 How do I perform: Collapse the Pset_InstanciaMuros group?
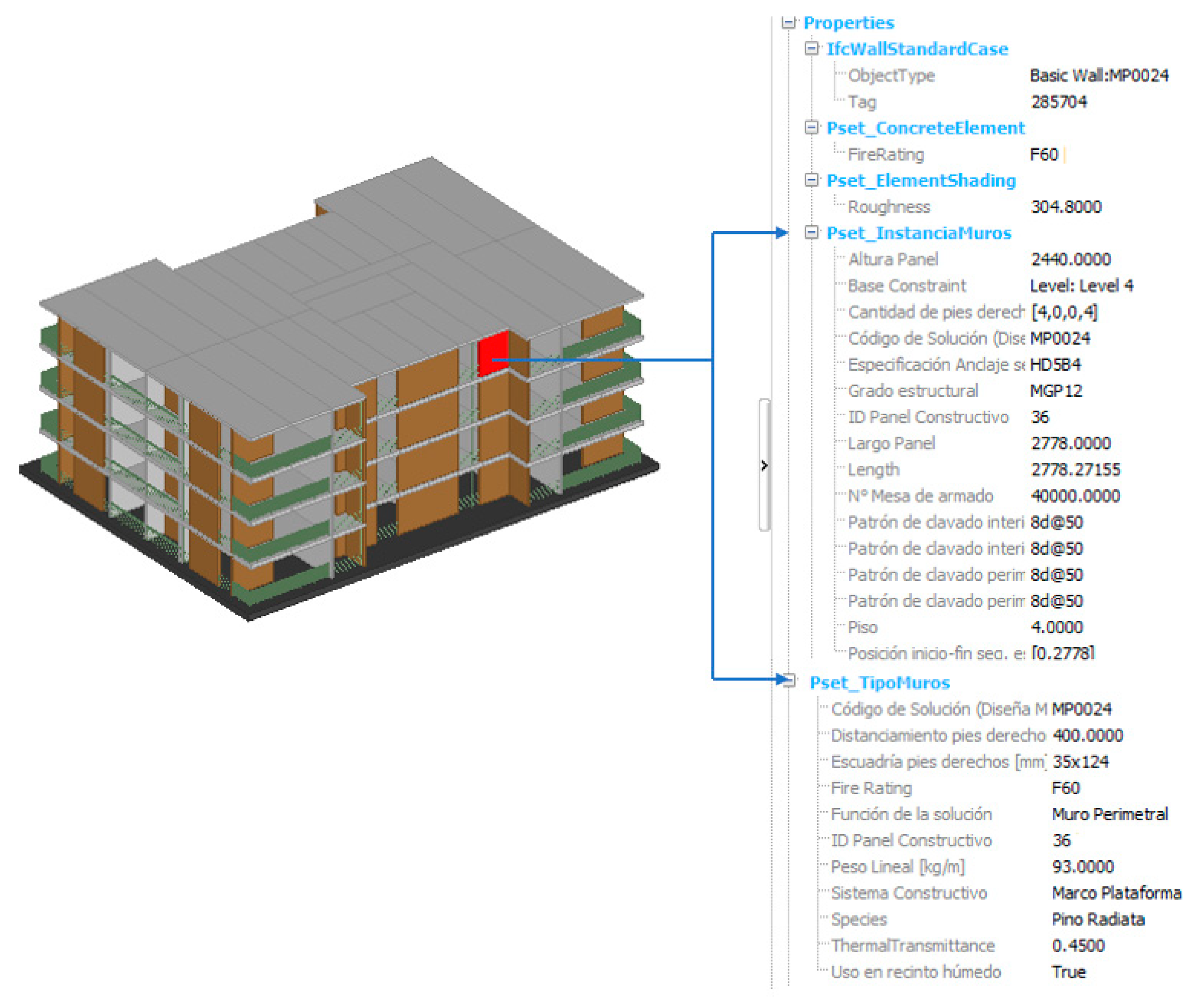811,232
